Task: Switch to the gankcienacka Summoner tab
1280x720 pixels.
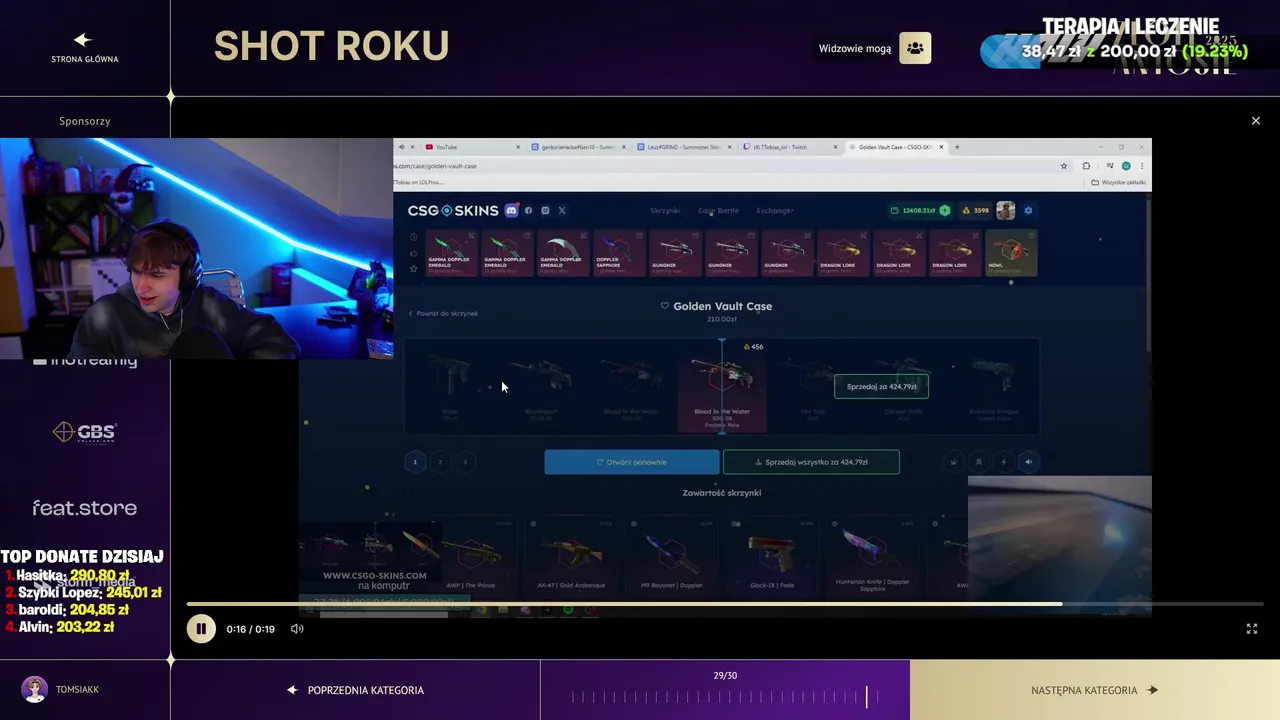Action: 575,147
